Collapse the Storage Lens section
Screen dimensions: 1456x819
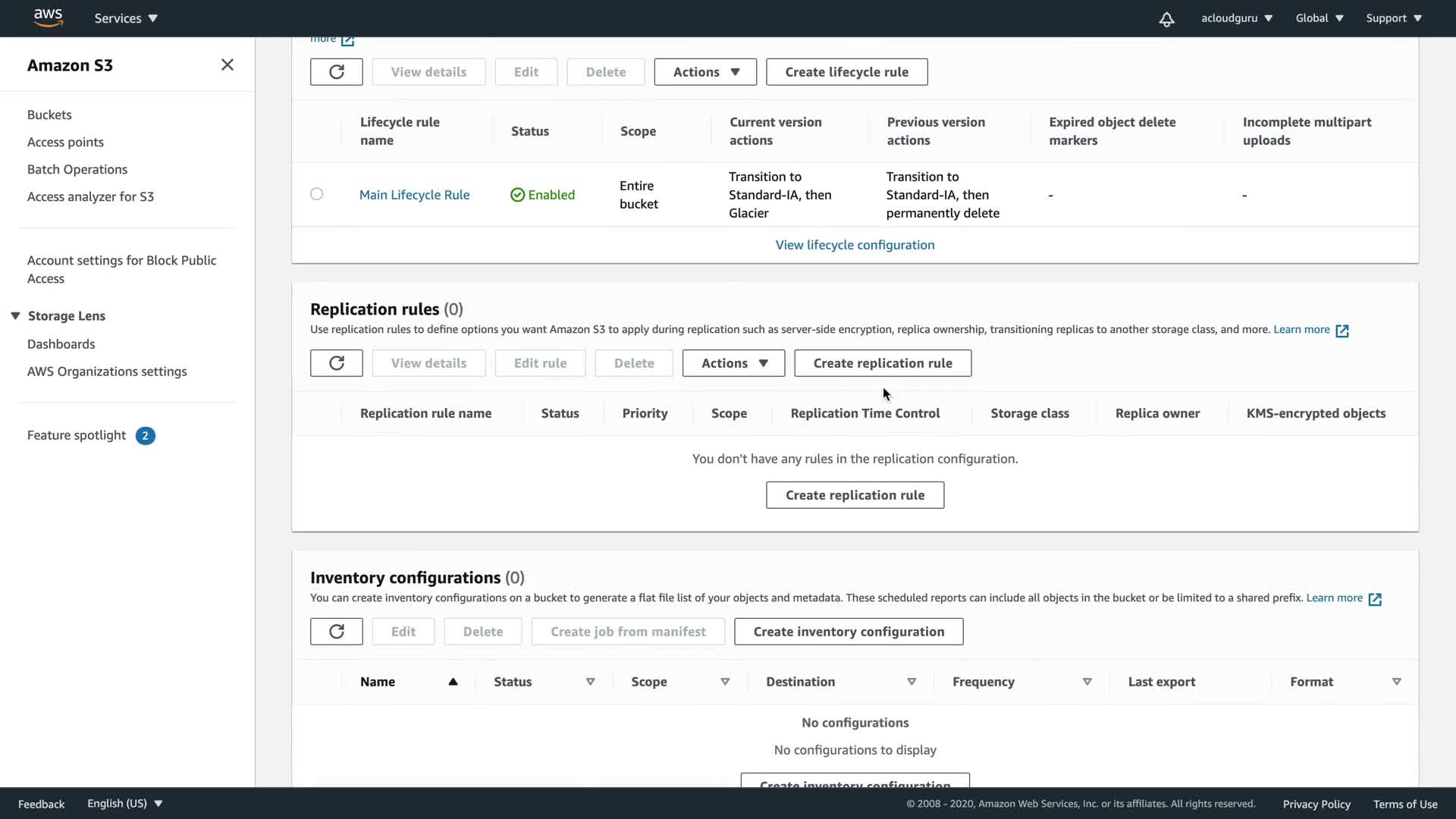coord(15,316)
